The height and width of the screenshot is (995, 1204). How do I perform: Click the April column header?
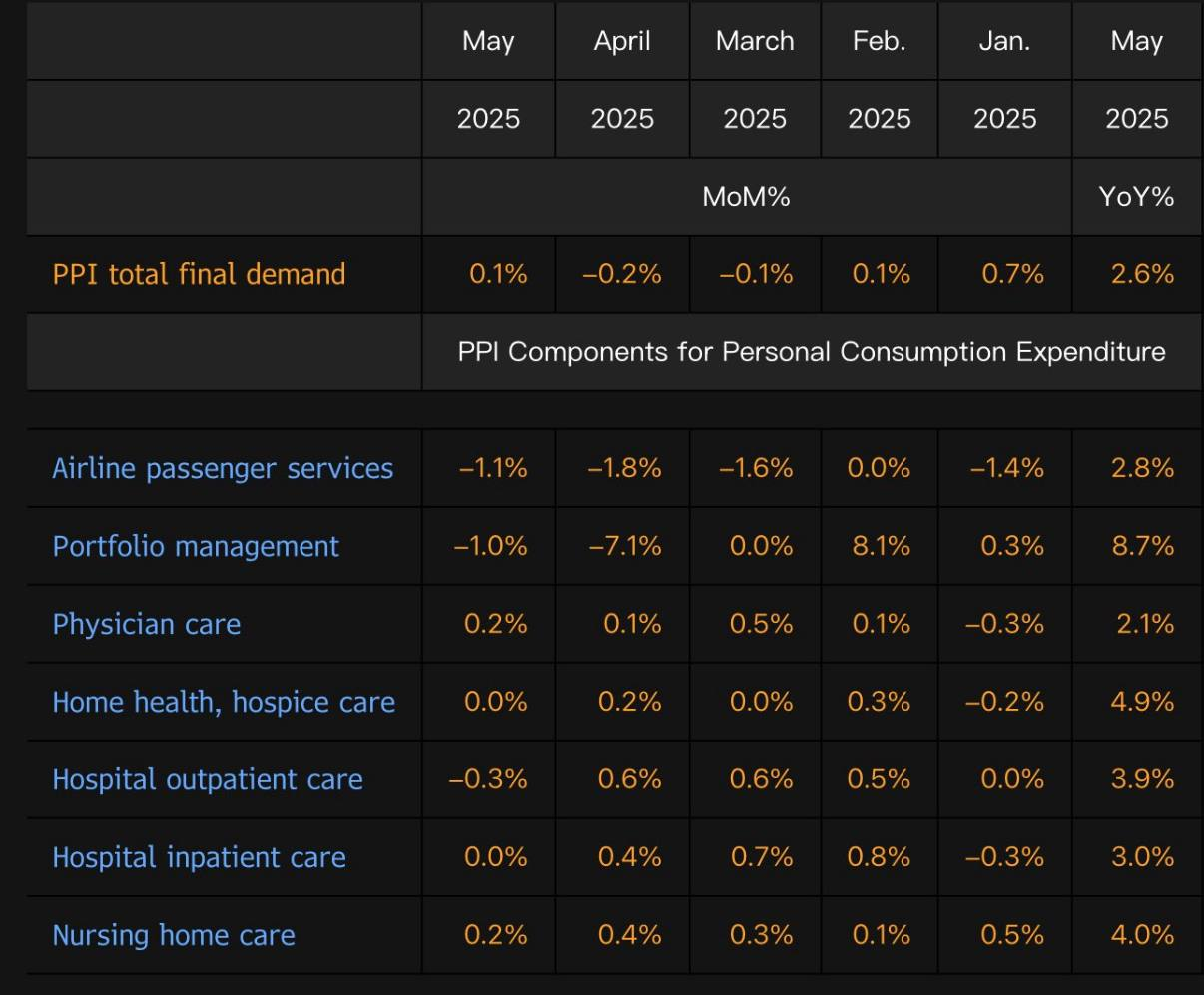[622, 41]
